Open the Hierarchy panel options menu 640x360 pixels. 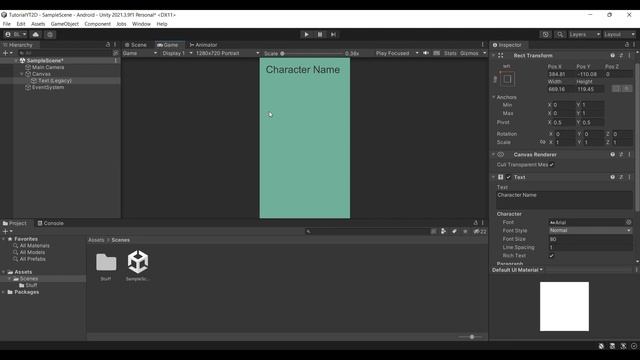115,44
